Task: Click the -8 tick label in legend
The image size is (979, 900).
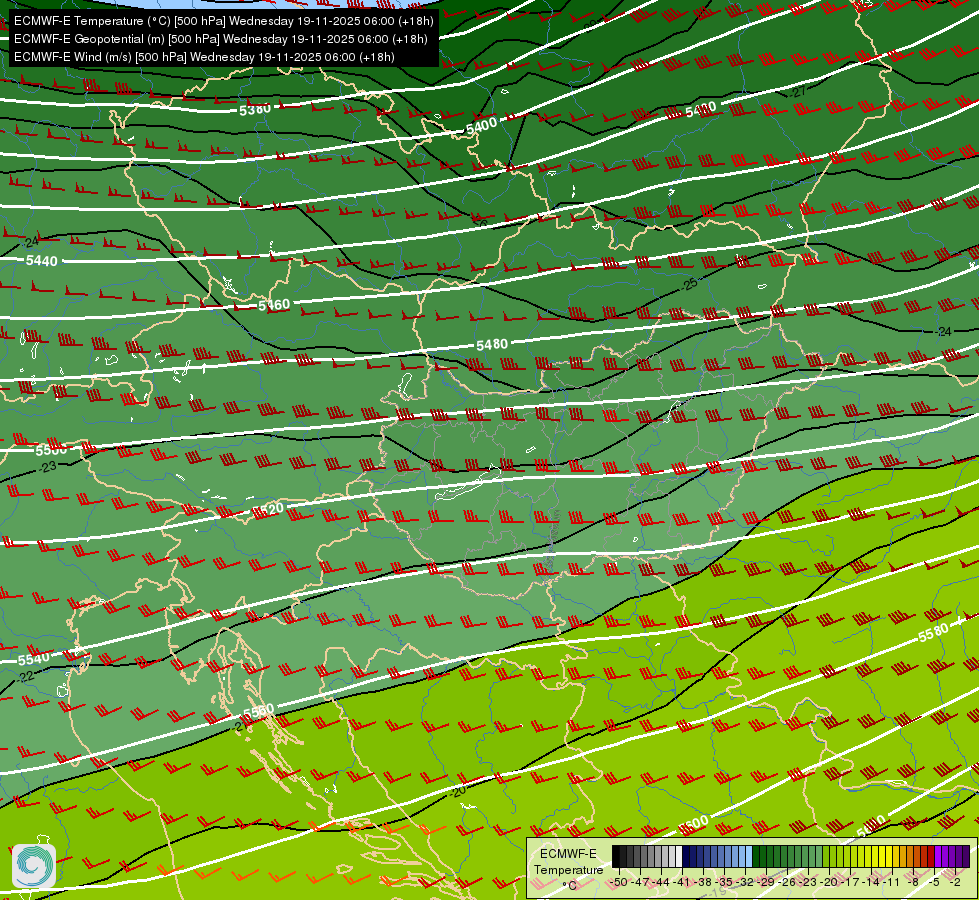Action: 913,882
